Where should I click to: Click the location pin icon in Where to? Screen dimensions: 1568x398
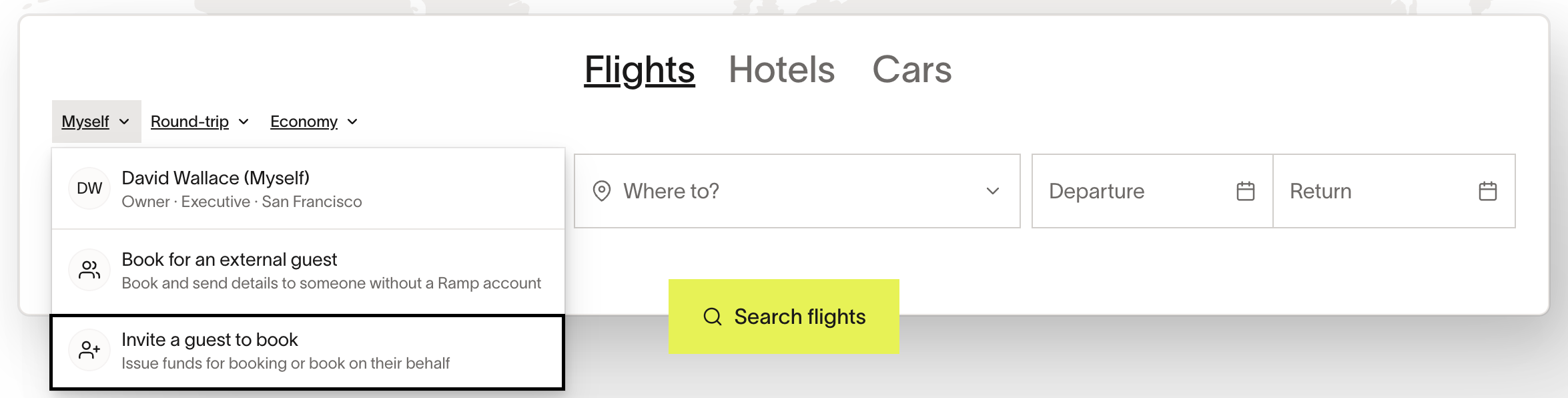pyautogui.click(x=602, y=191)
